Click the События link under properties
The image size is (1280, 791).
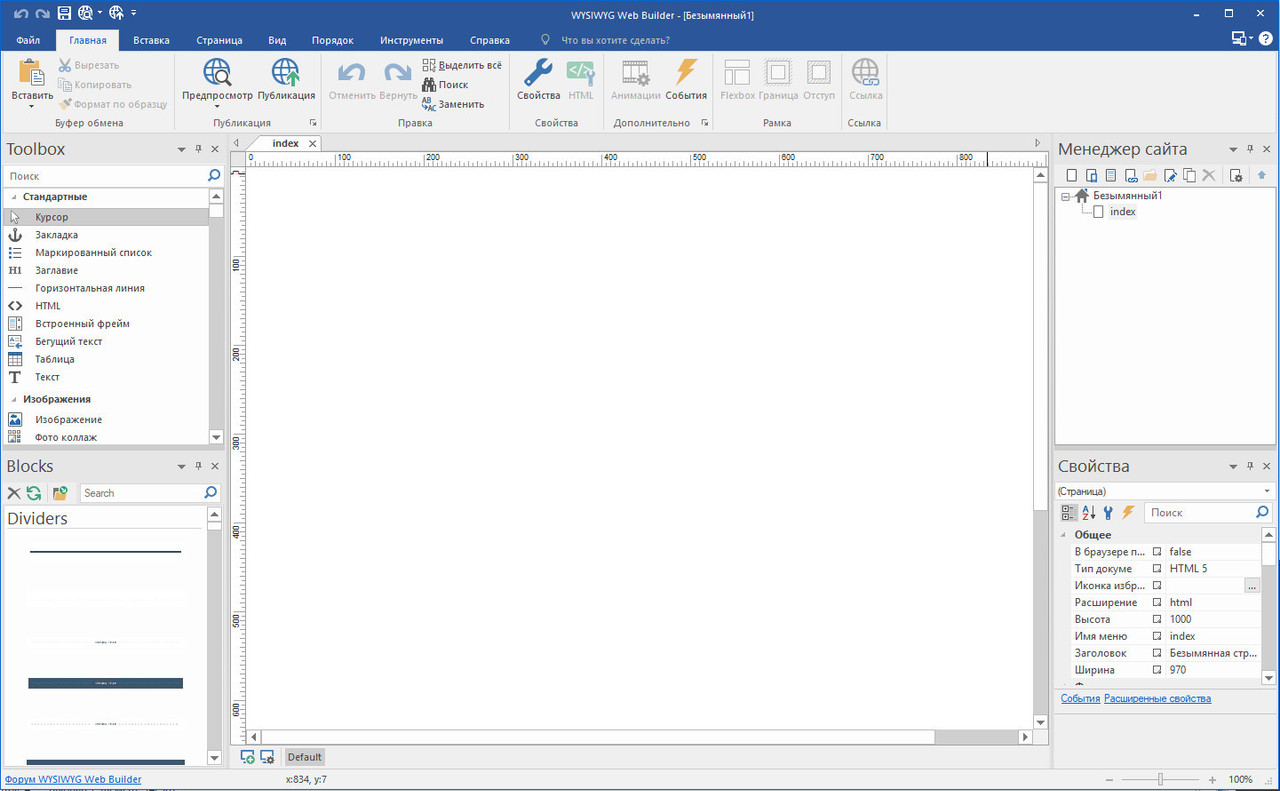(1080, 698)
